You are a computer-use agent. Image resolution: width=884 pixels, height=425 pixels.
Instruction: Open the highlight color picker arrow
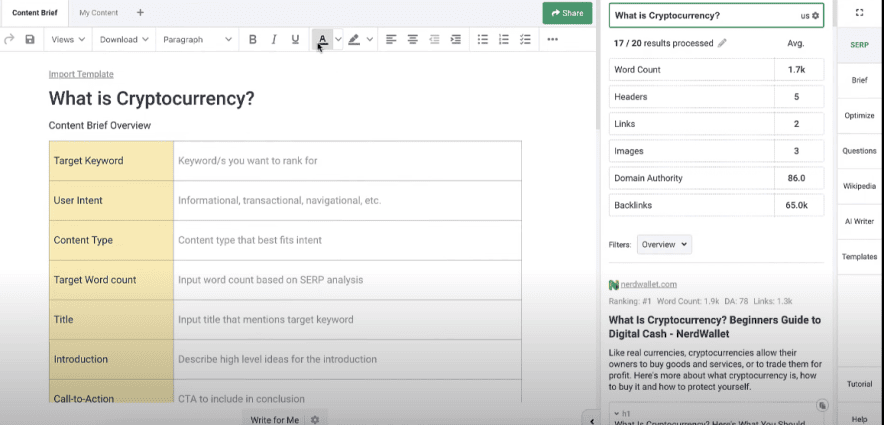tap(370, 40)
